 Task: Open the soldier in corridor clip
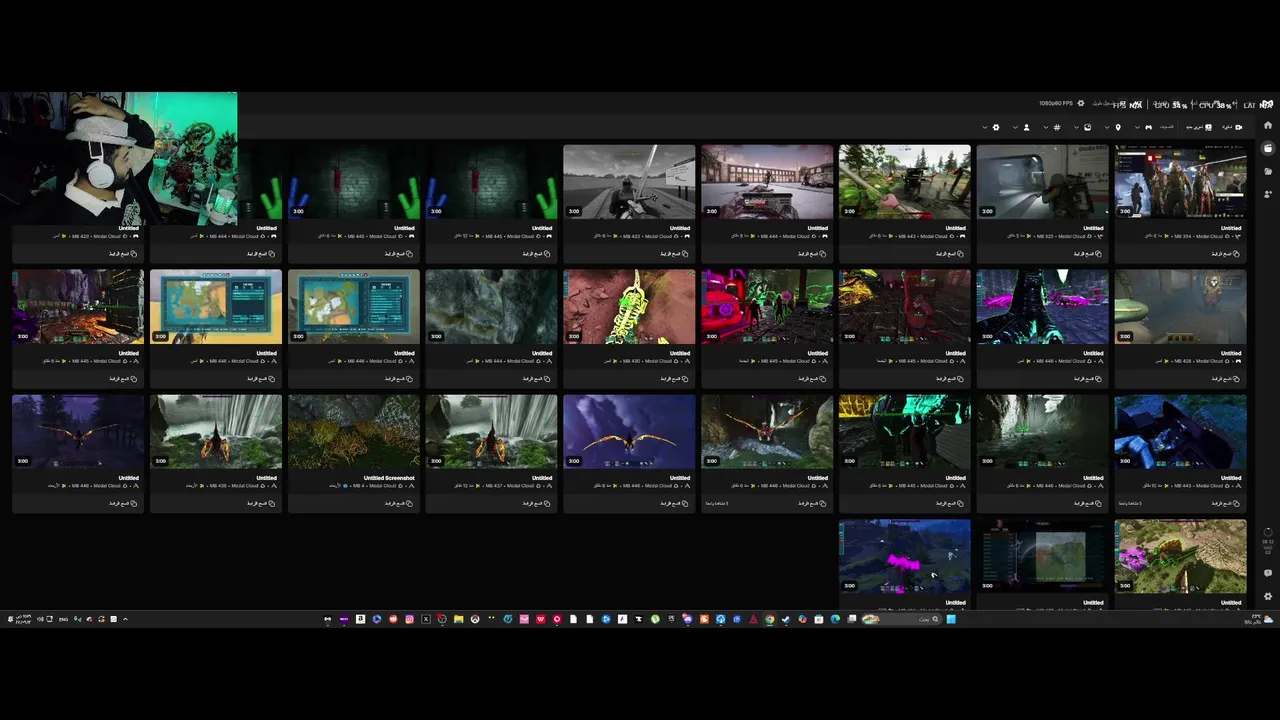(x=1043, y=182)
